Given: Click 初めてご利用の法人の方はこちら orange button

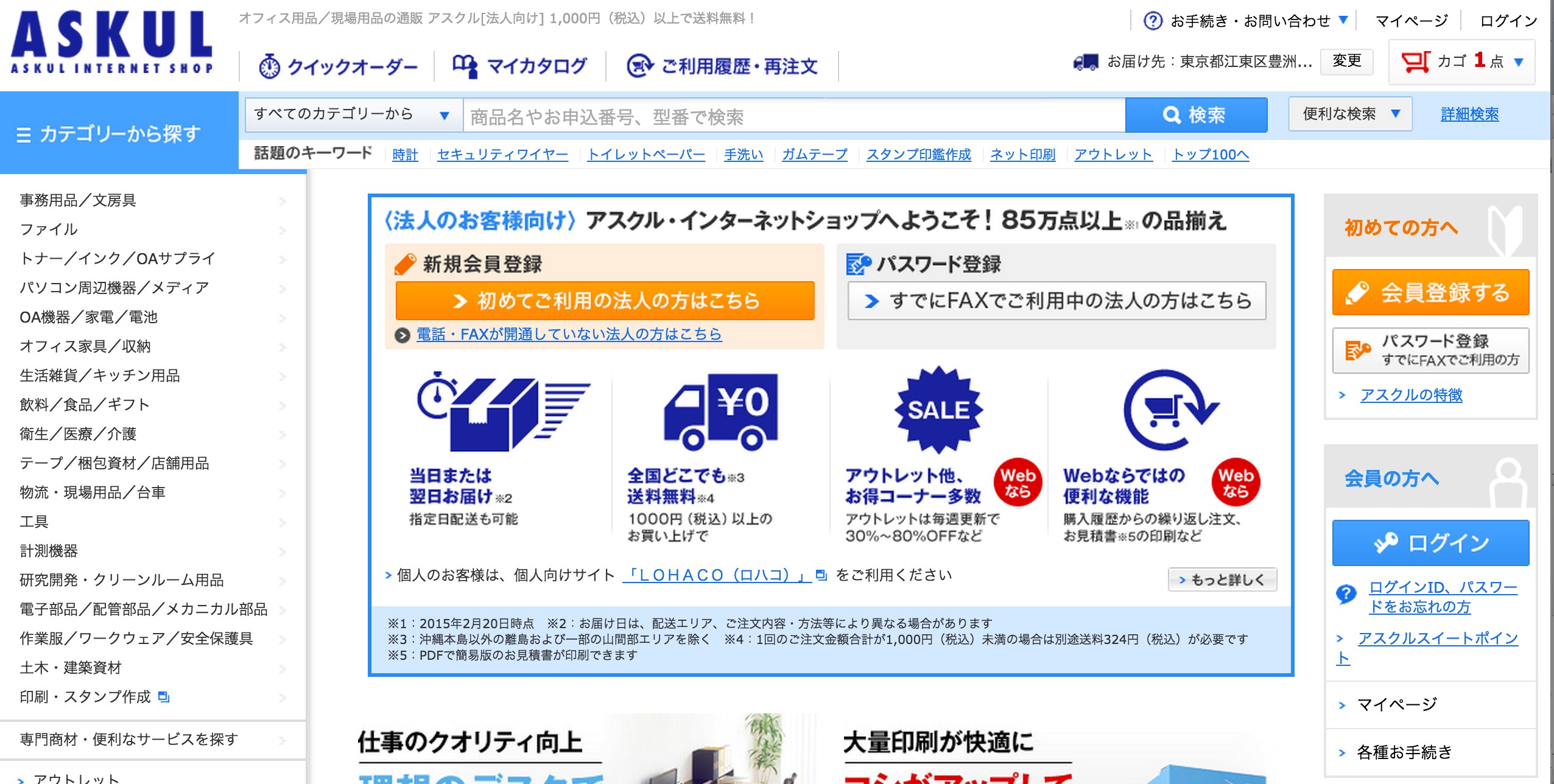Looking at the screenshot, I should pos(605,301).
